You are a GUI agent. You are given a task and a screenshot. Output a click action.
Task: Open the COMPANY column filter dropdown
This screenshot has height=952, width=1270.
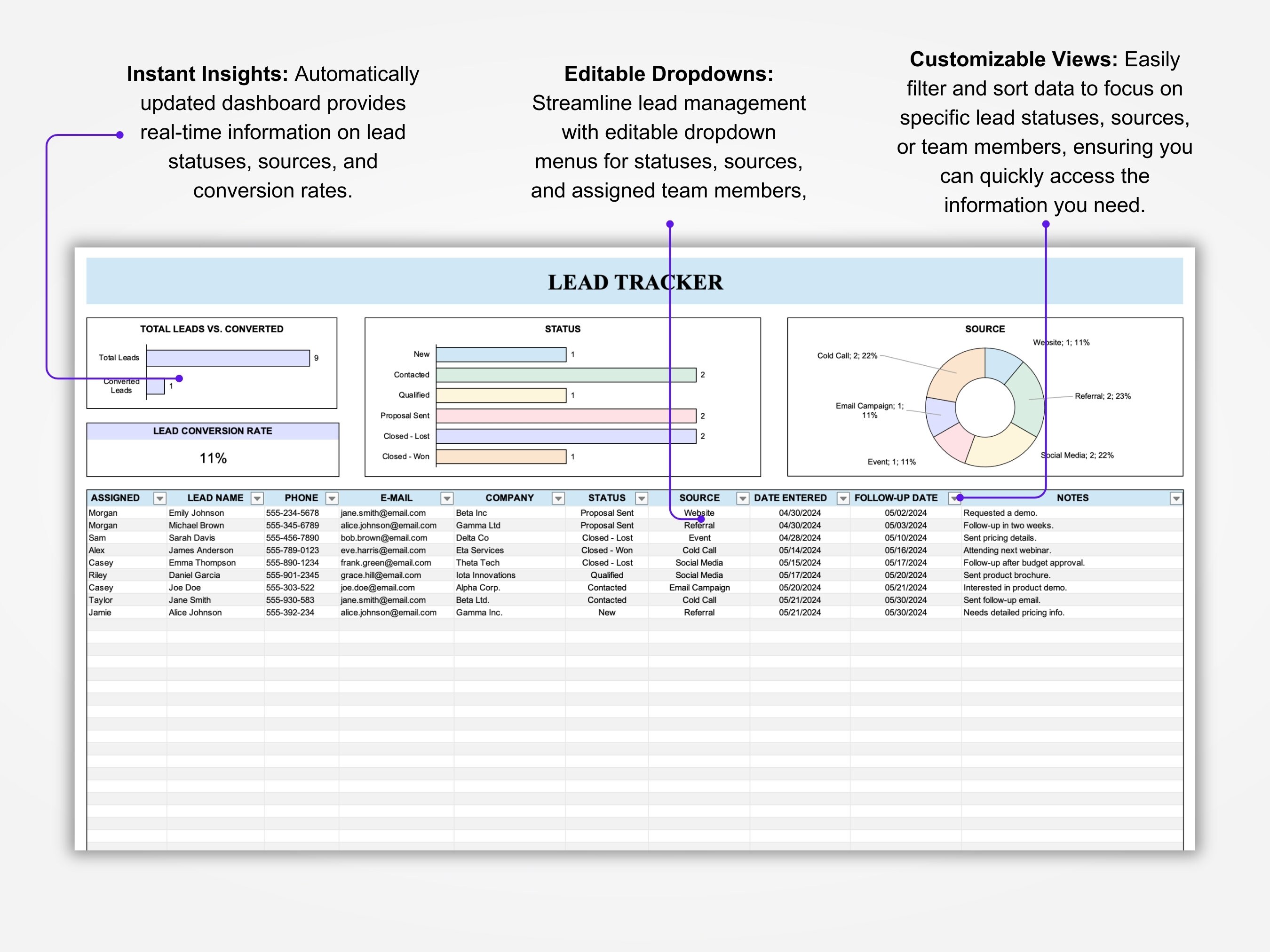558,498
